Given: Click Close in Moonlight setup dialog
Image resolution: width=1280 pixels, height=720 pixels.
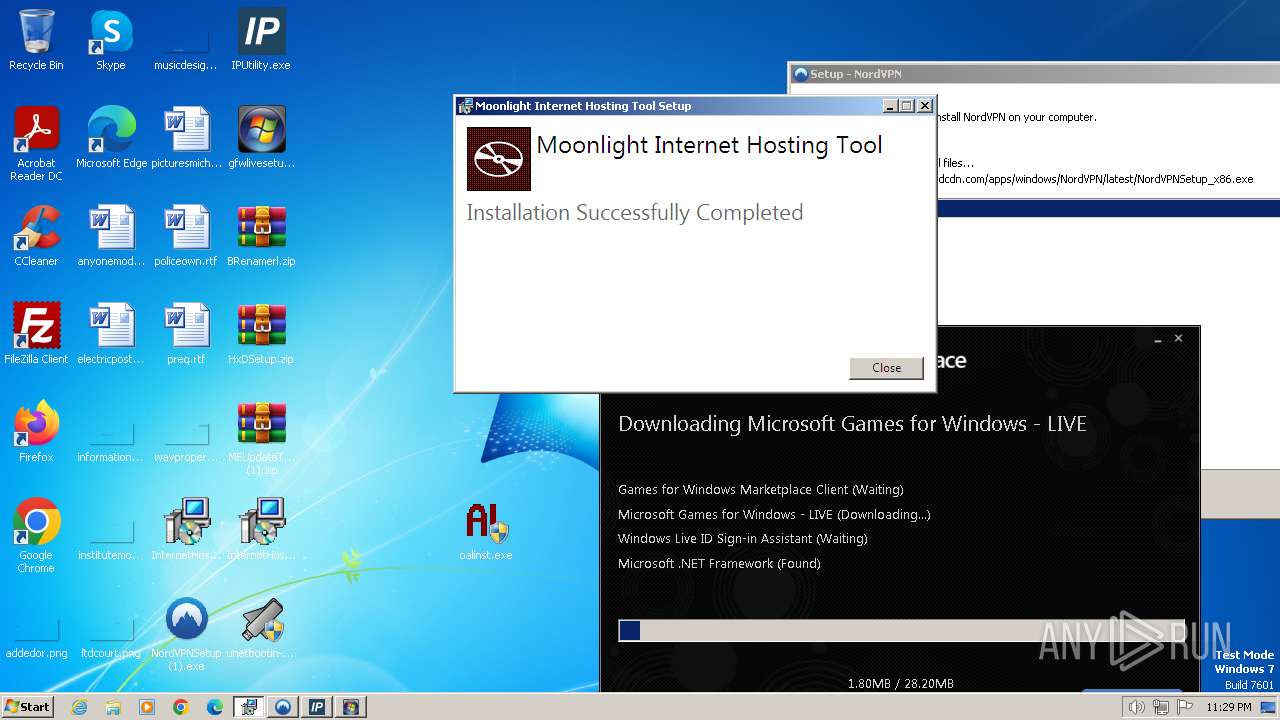Looking at the screenshot, I should 886,368.
